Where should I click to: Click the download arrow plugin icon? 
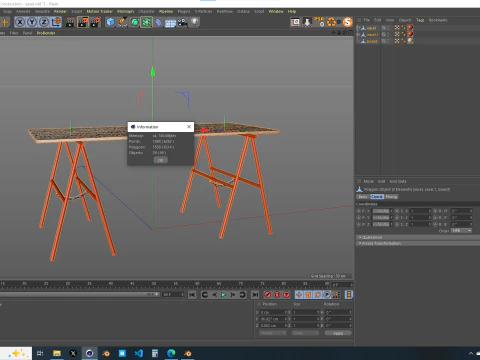click(307, 22)
